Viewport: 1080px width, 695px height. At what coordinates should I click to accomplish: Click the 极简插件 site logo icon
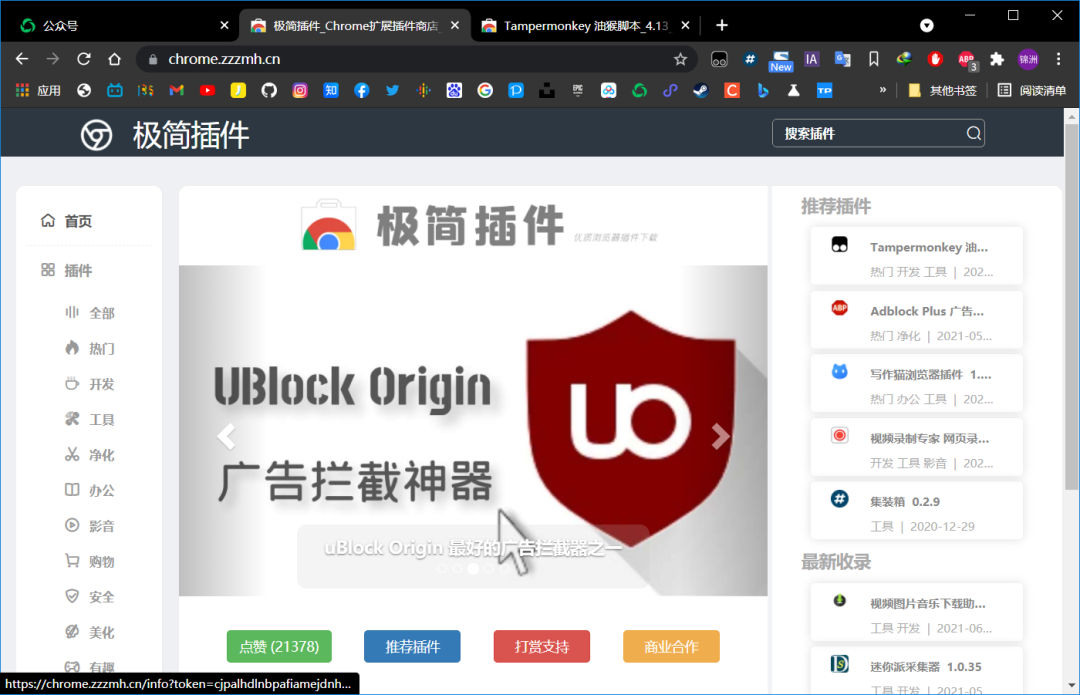[96, 135]
